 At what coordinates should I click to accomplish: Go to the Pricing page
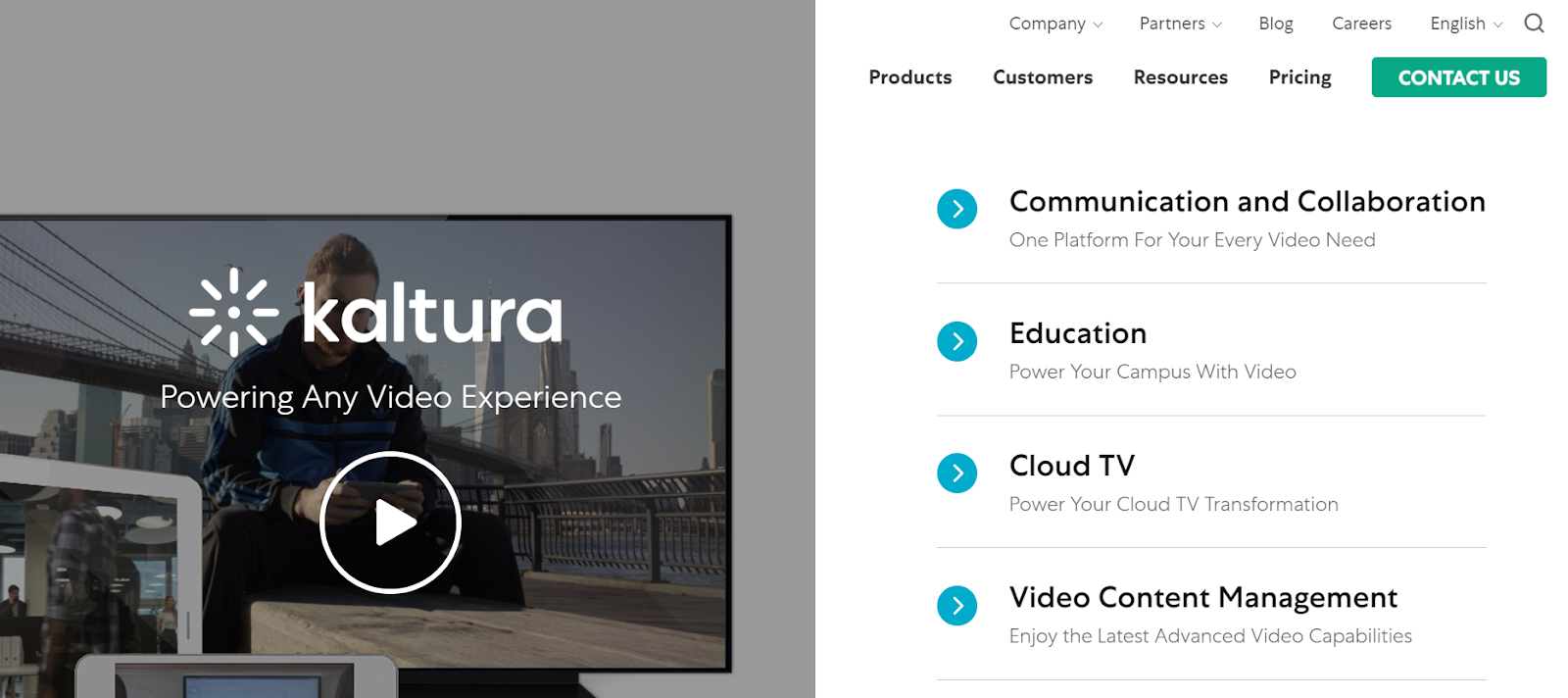pyautogui.click(x=1299, y=77)
